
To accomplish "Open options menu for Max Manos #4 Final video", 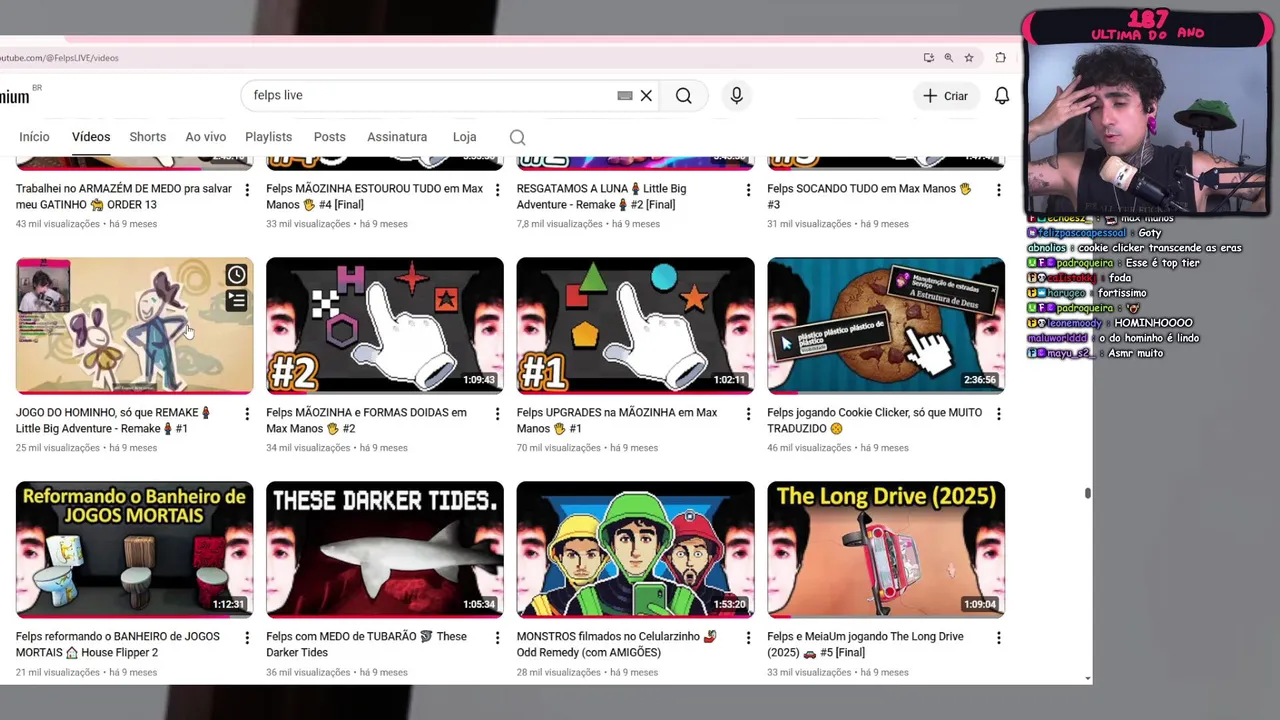I will [x=497, y=190].
